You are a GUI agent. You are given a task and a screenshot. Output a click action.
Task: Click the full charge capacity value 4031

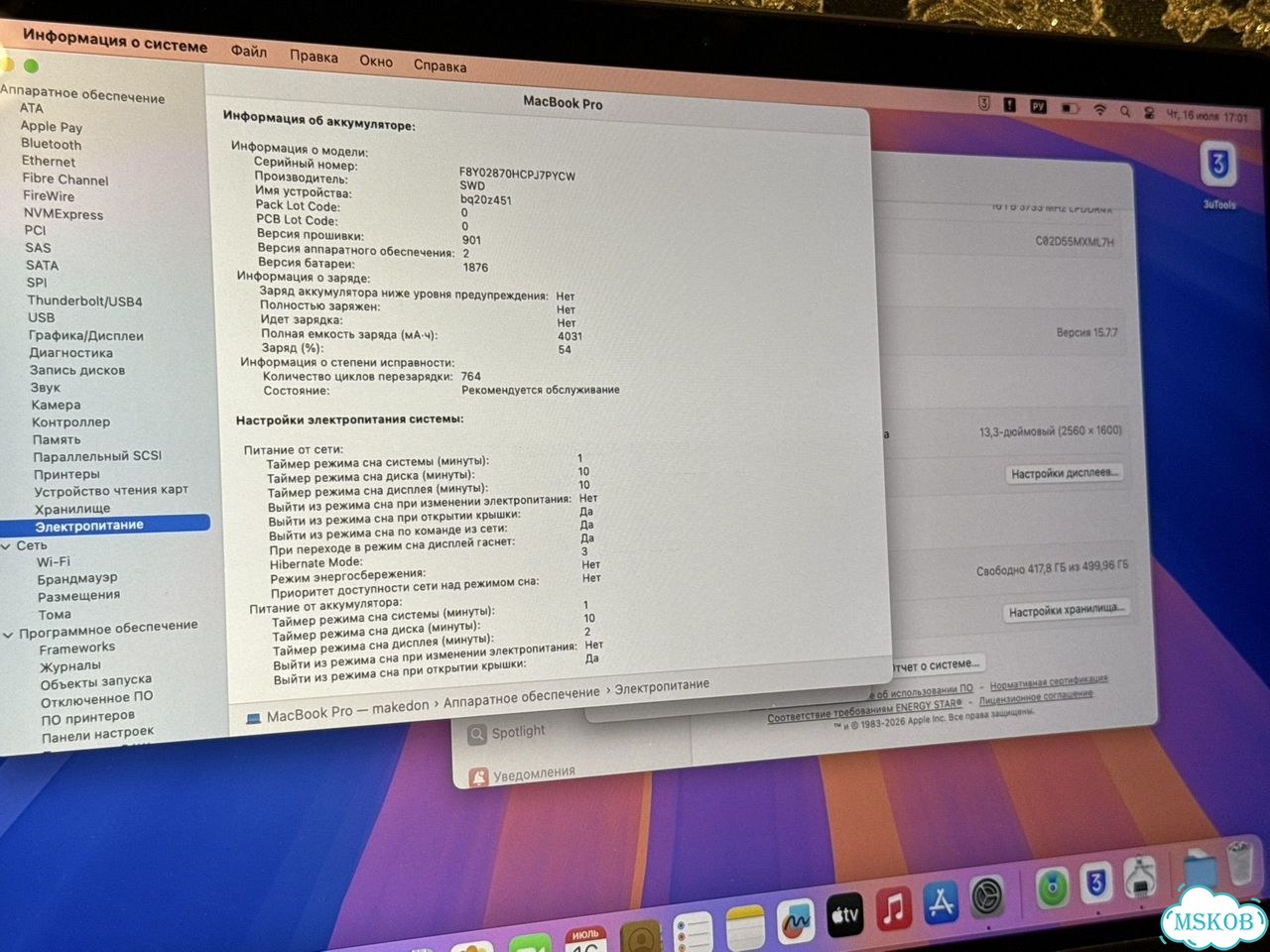tap(571, 336)
